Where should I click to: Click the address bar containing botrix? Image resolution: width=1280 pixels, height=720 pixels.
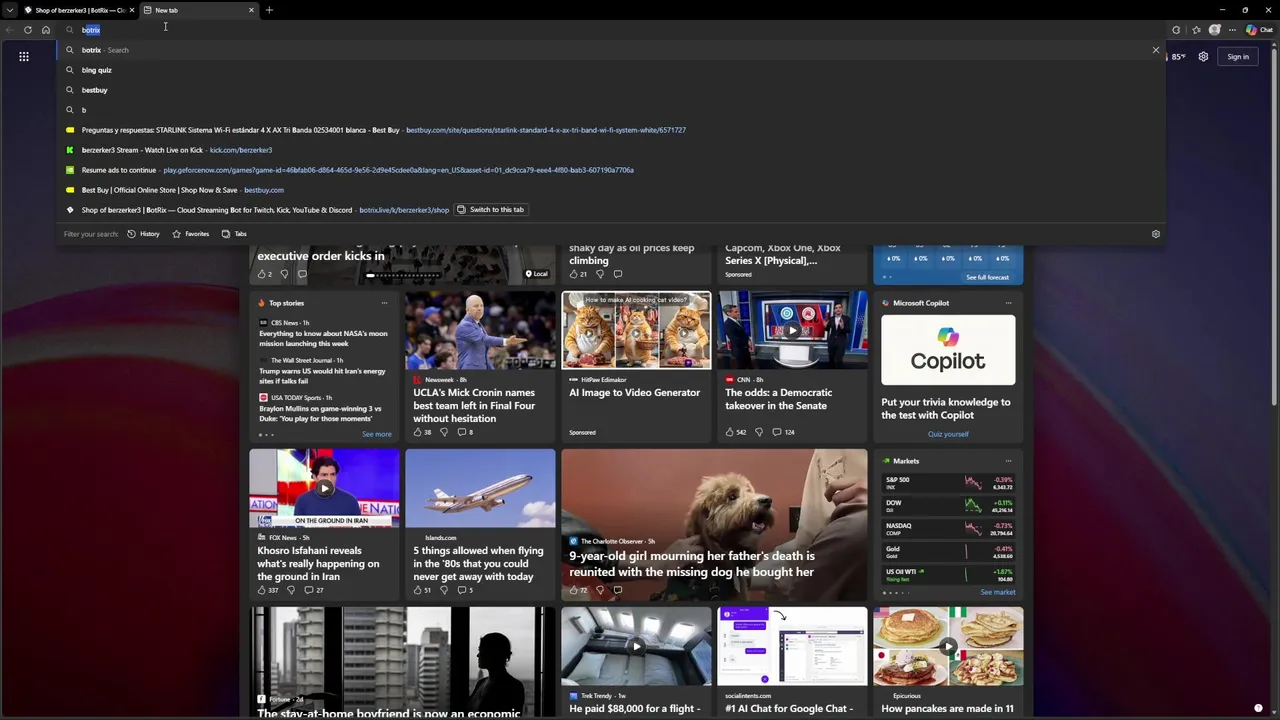click(x=610, y=30)
